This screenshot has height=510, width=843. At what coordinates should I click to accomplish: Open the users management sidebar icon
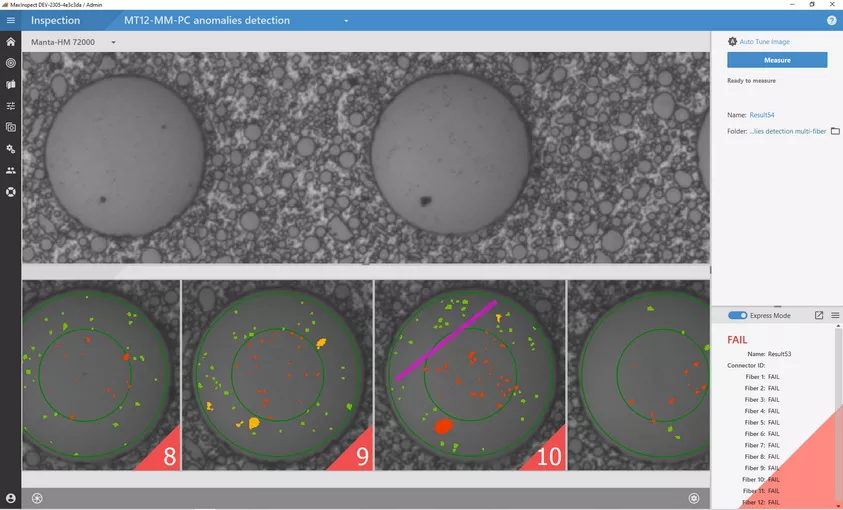pyautogui.click(x=10, y=170)
